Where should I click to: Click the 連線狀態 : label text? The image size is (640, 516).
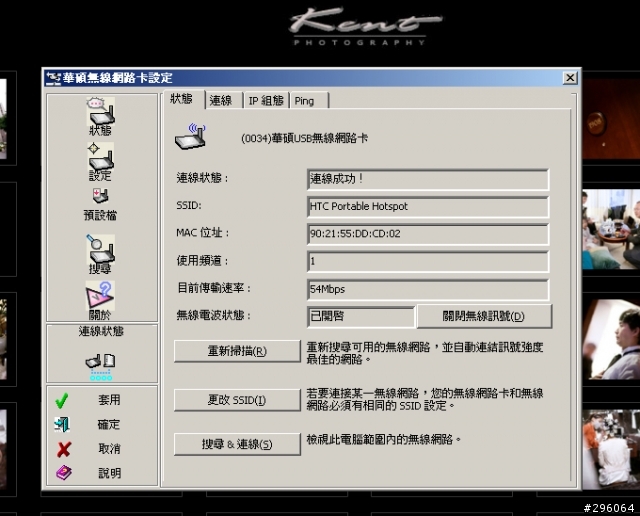pyautogui.click(x=202, y=178)
